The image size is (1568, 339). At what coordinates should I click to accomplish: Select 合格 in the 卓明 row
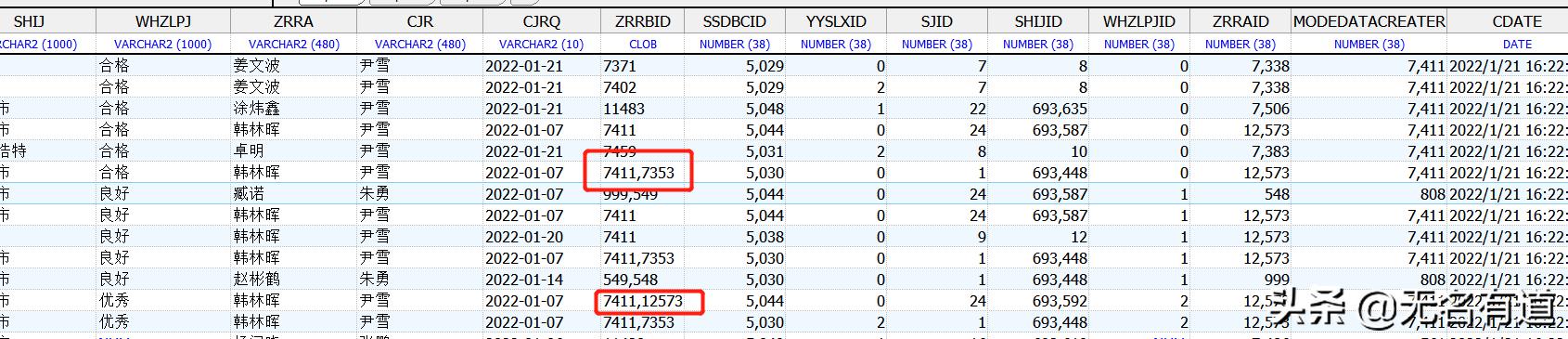click(115, 151)
